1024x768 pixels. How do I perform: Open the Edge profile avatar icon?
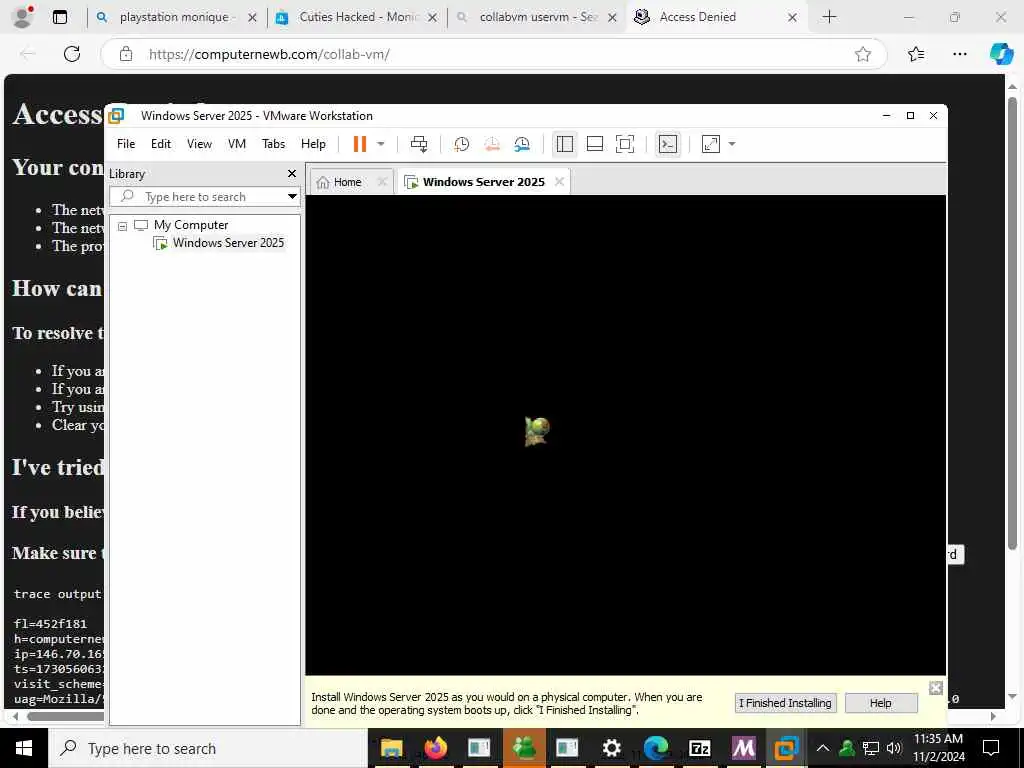tap(23, 17)
